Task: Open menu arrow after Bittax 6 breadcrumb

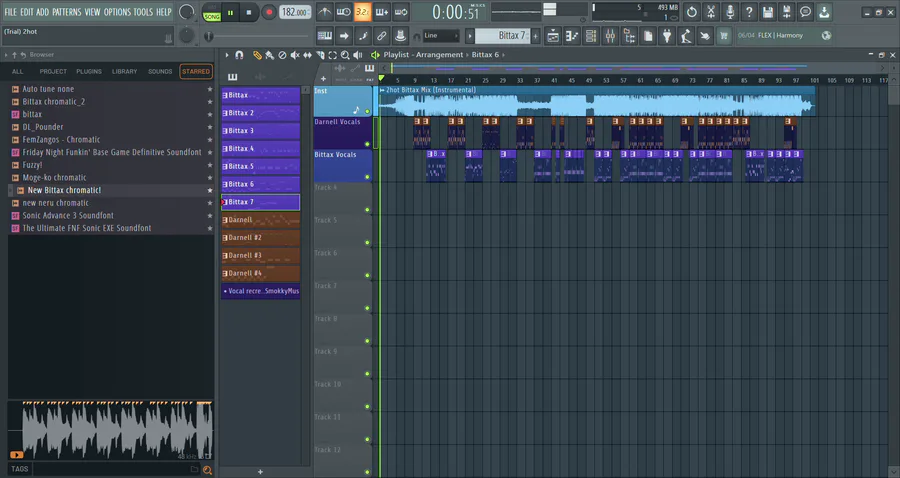Action: (504, 55)
